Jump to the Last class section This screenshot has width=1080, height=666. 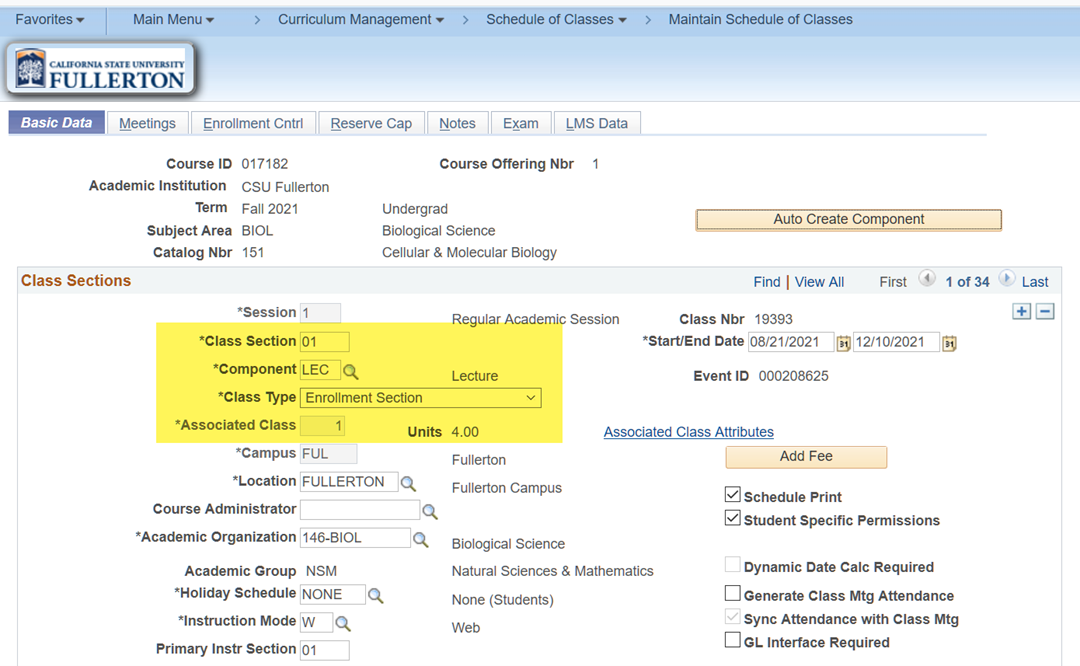tap(1035, 282)
